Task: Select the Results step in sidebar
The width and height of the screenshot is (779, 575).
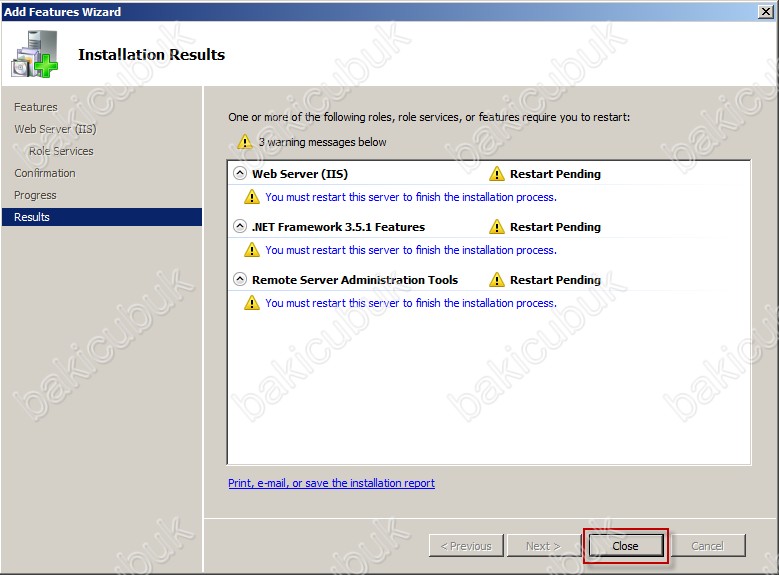Action: [102, 217]
